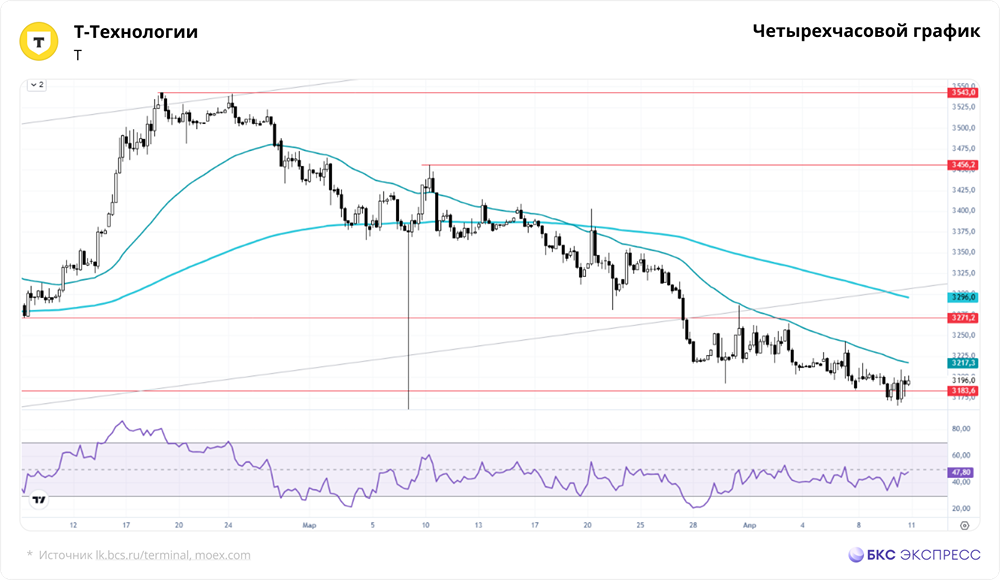Click the Апр month label on time axis

[749, 525]
